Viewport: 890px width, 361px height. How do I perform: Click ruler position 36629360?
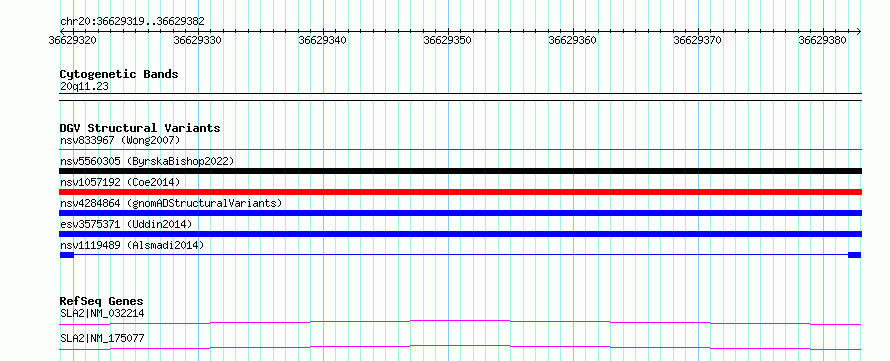click(x=572, y=40)
